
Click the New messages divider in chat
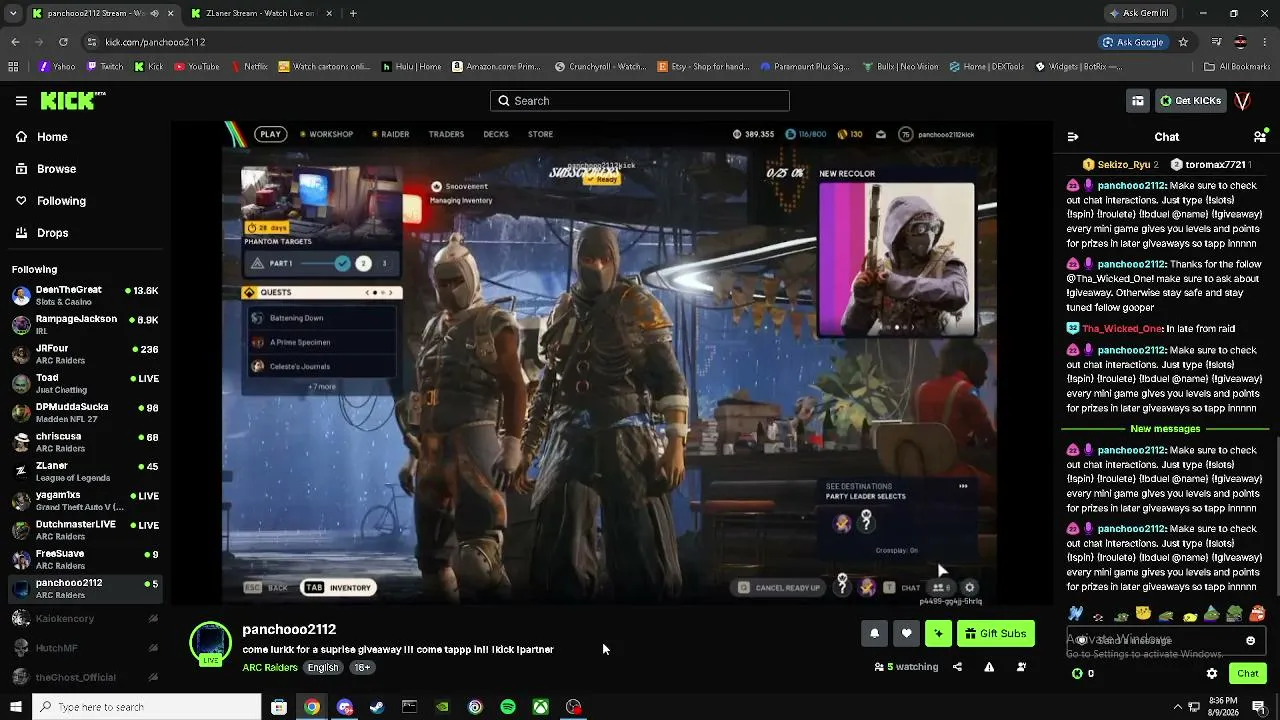pyautogui.click(x=1165, y=429)
